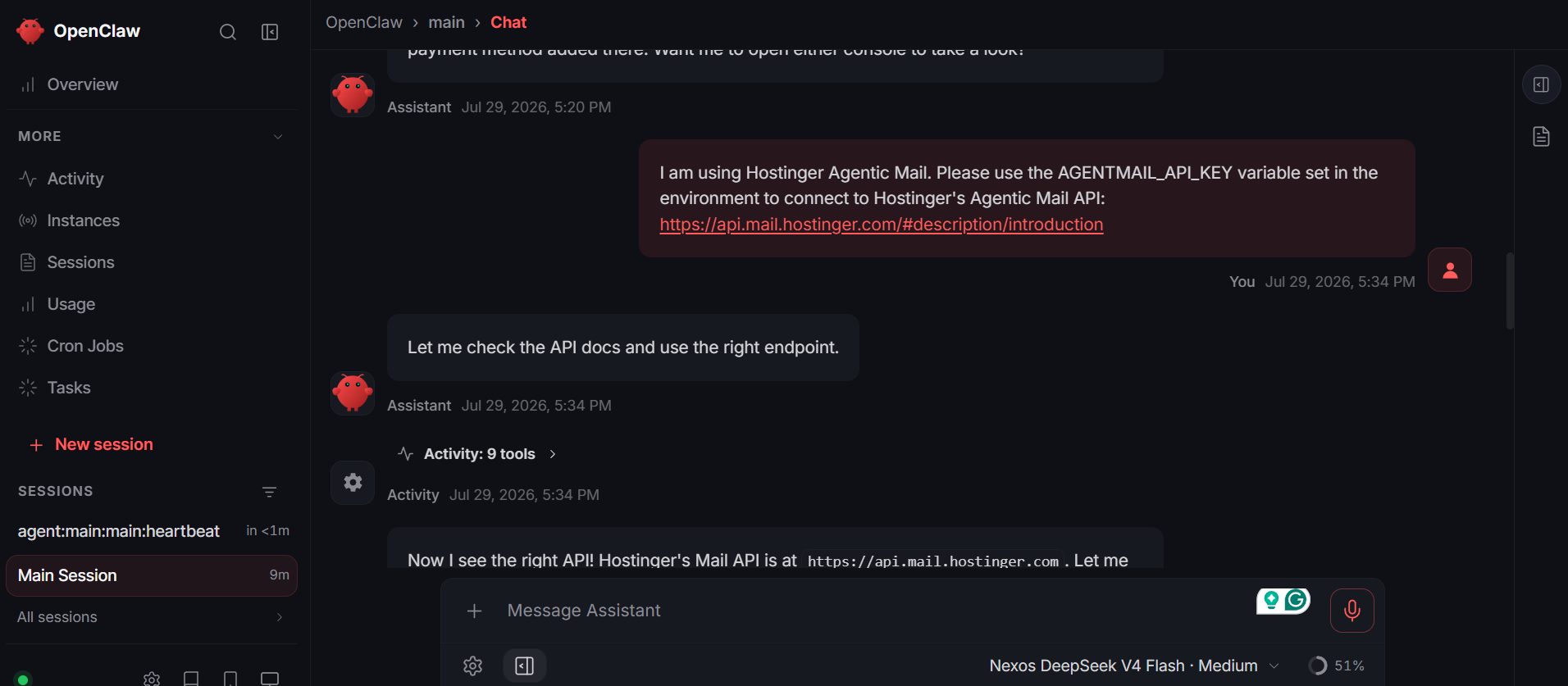Viewport: 1568px width, 686px height.
Task: Toggle the right side panel icon at top
Action: 1541,84
